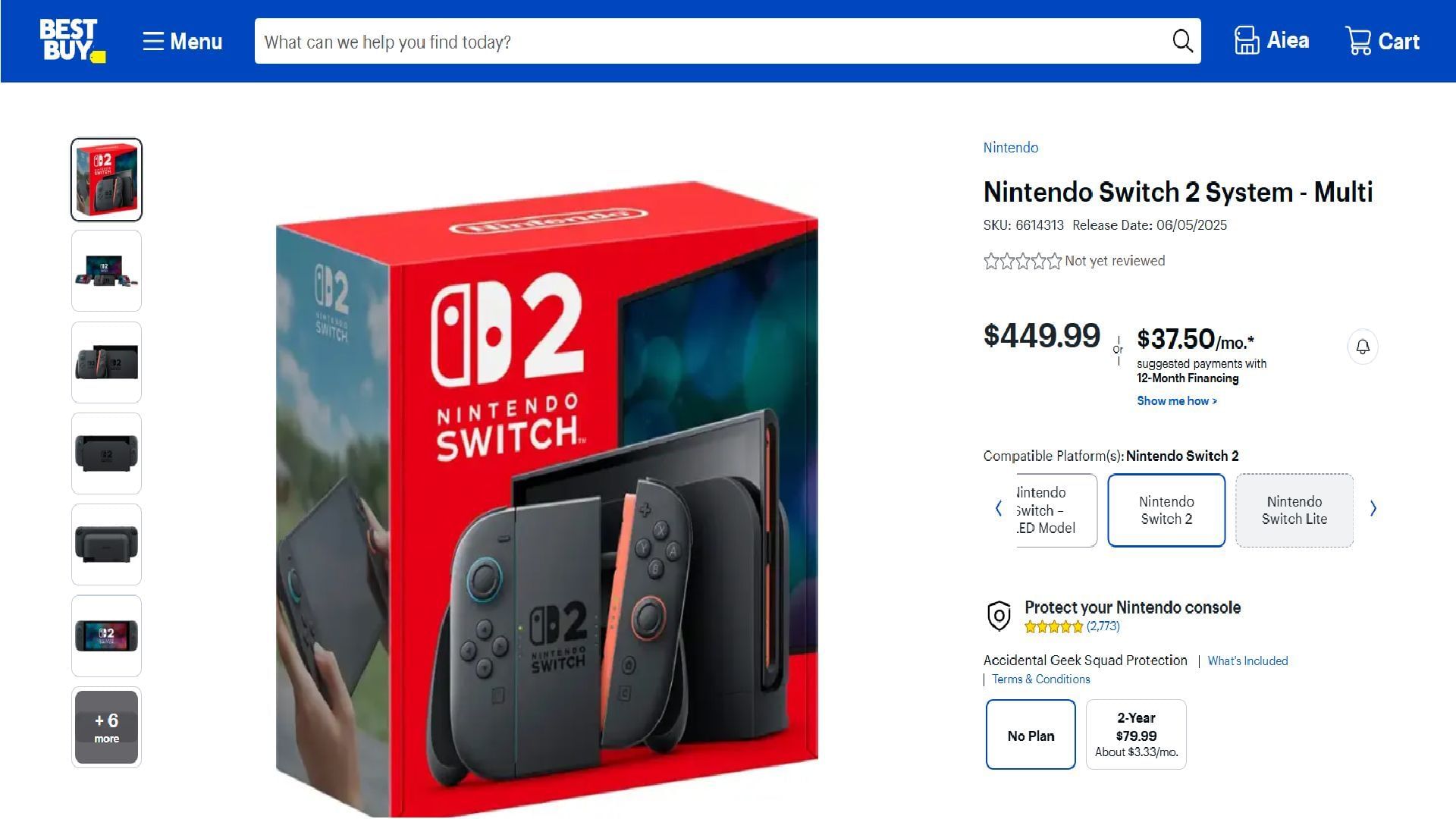
Task: Click the protection plan star reviews
Action: 1072,626
